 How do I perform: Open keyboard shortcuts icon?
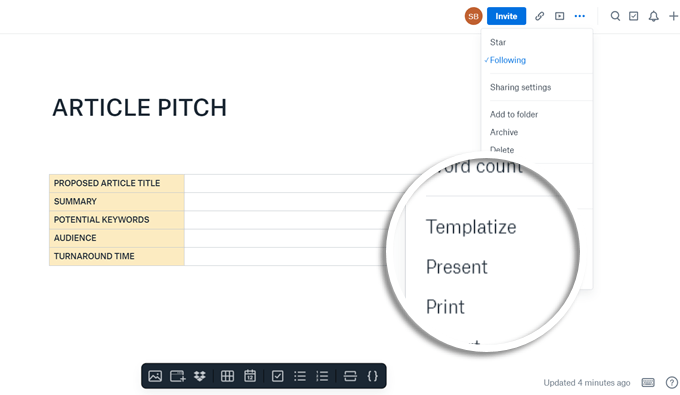648,382
